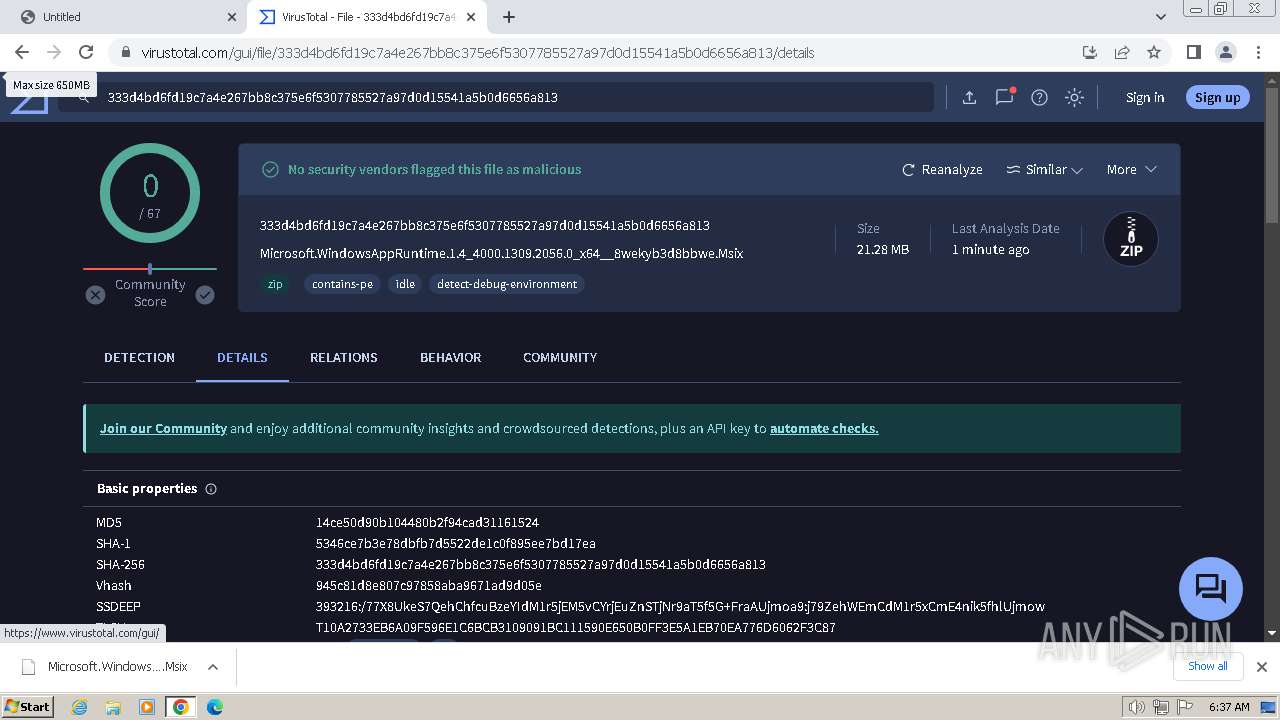Select the DETAILS tab
This screenshot has width=1280, height=720.
[x=242, y=357]
